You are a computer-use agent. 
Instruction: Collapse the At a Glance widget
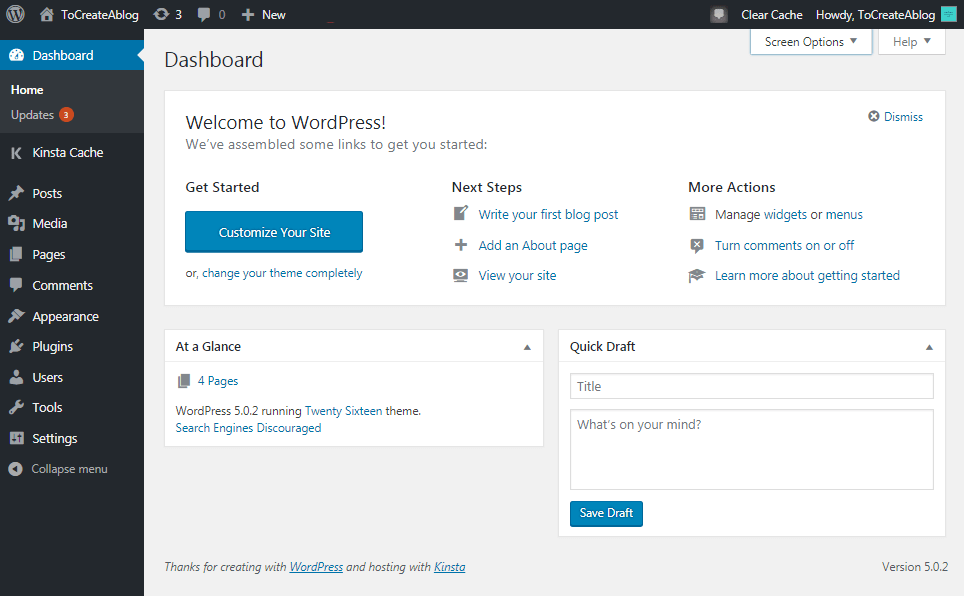(527, 347)
